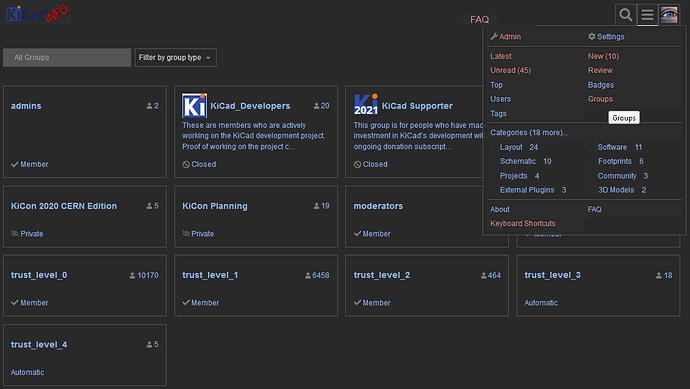Screen dimensions: 690x389
Task: Focus the All Groups search field
Action: (x=67, y=58)
